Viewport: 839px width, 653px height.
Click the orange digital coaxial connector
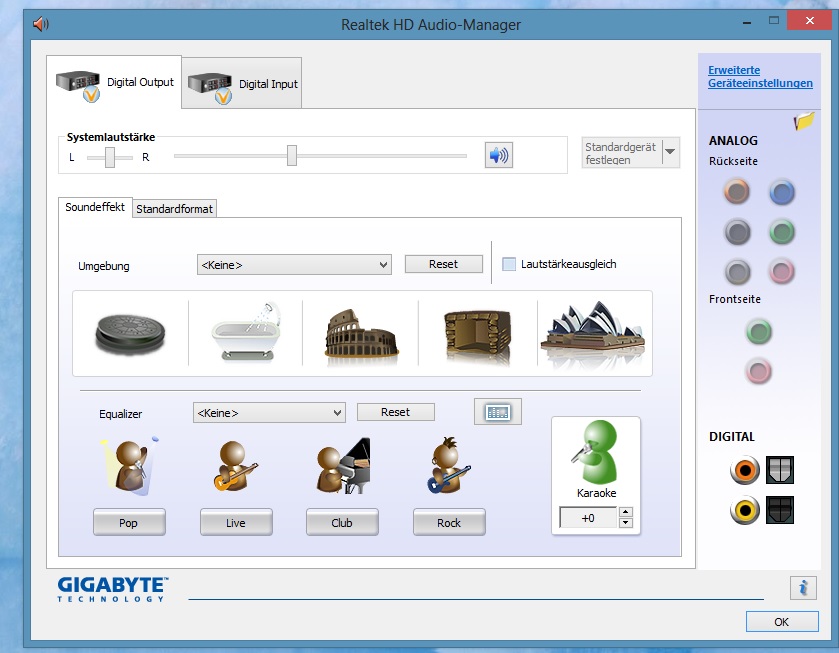click(745, 470)
